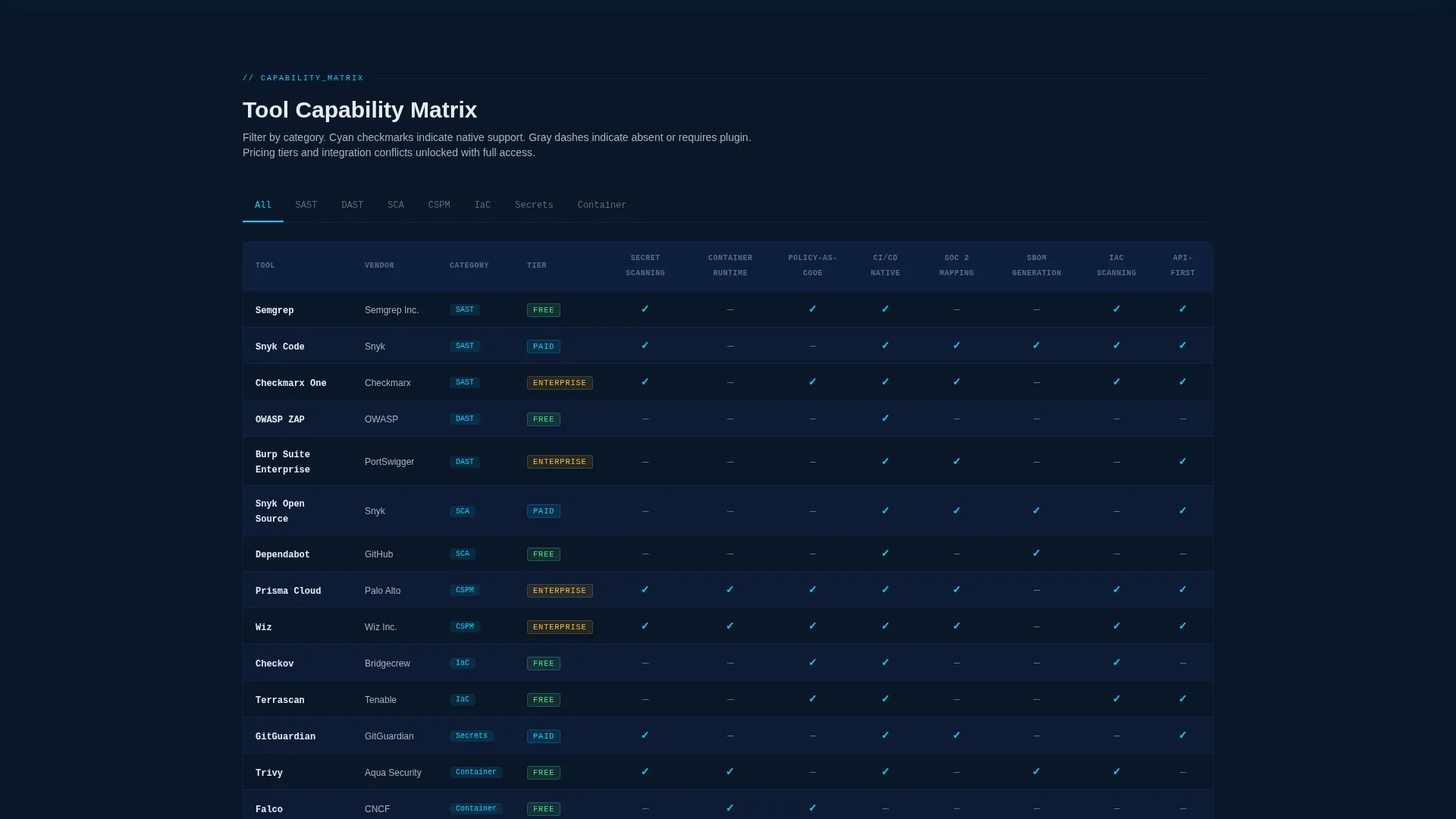Click Prisma Cloud's Container Runtime checkmark
This screenshot has width=1456, height=819.
[730, 590]
